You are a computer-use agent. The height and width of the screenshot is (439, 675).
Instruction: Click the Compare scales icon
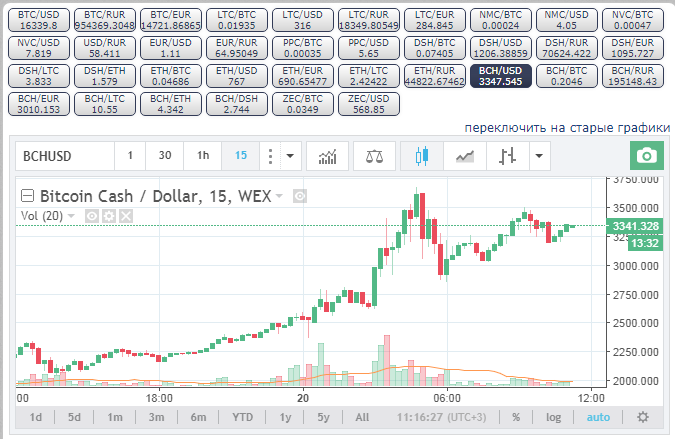pyautogui.click(x=374, y=156)
